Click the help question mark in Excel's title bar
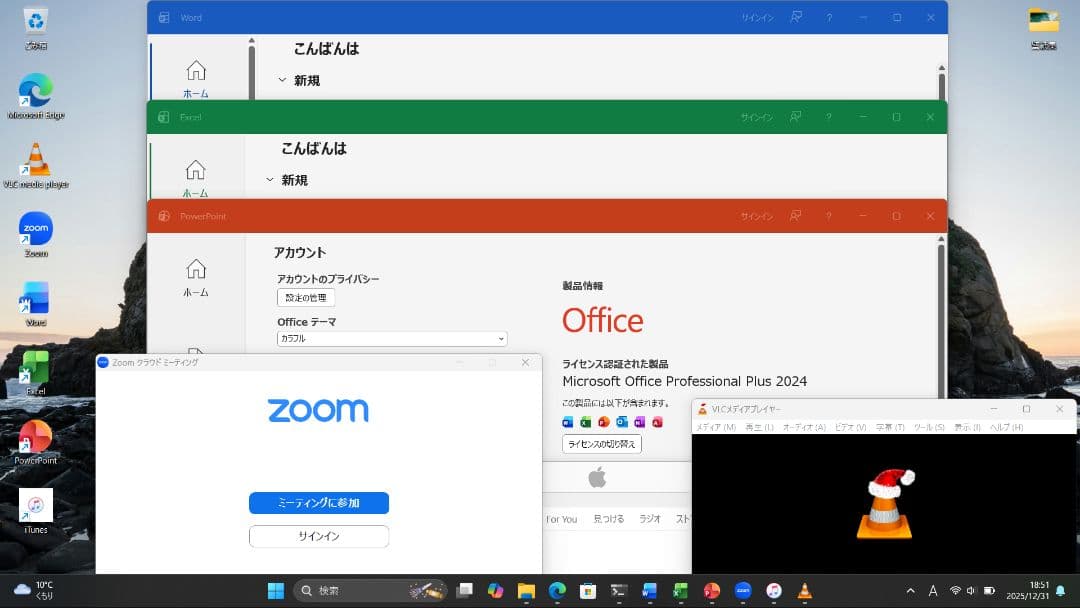The image size is (1080, 608). [828, 117]
